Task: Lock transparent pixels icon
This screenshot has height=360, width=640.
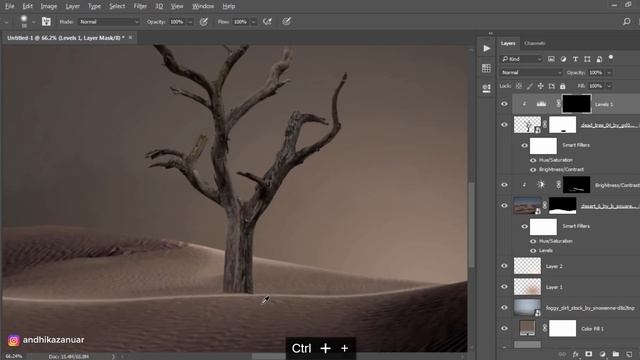Action: (x=518, y=86)
